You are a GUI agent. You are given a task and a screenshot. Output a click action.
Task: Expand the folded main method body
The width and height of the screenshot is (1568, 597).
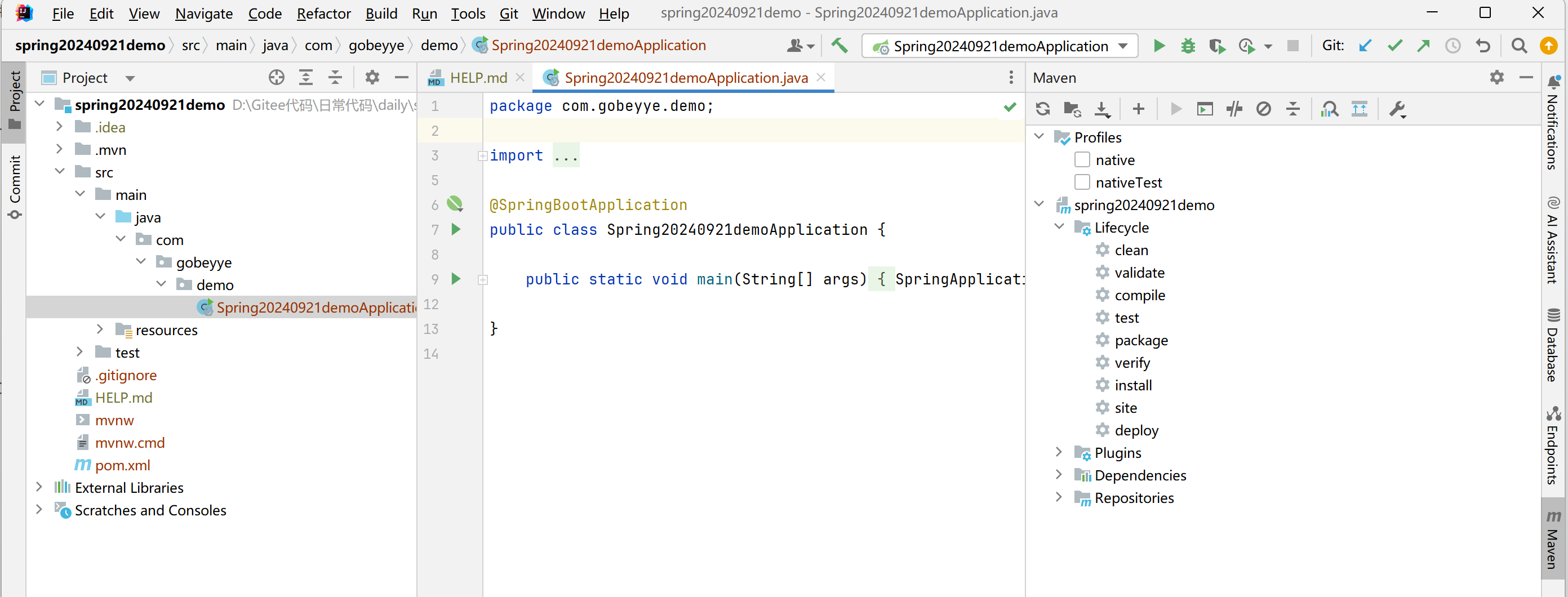click(x=482, y=279)
